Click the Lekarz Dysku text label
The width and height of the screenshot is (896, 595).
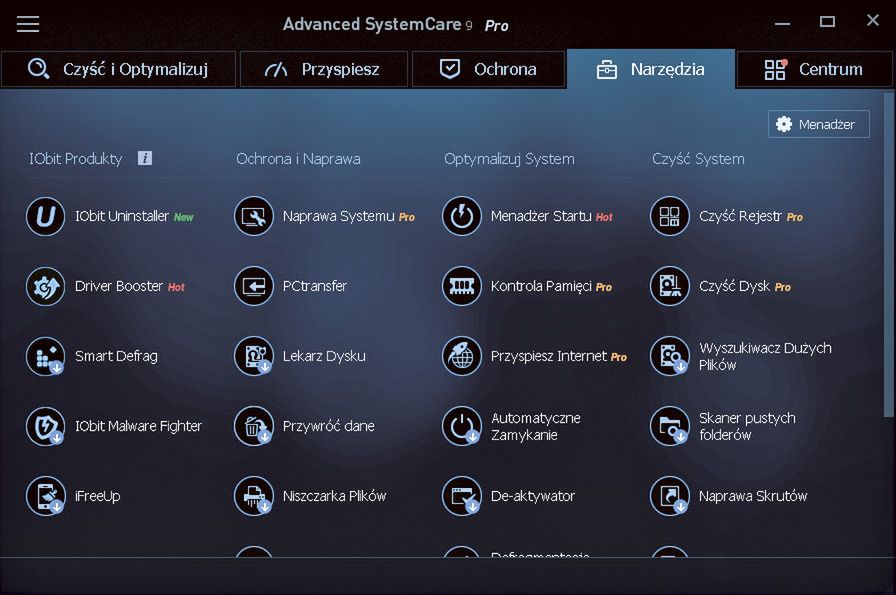324,356
